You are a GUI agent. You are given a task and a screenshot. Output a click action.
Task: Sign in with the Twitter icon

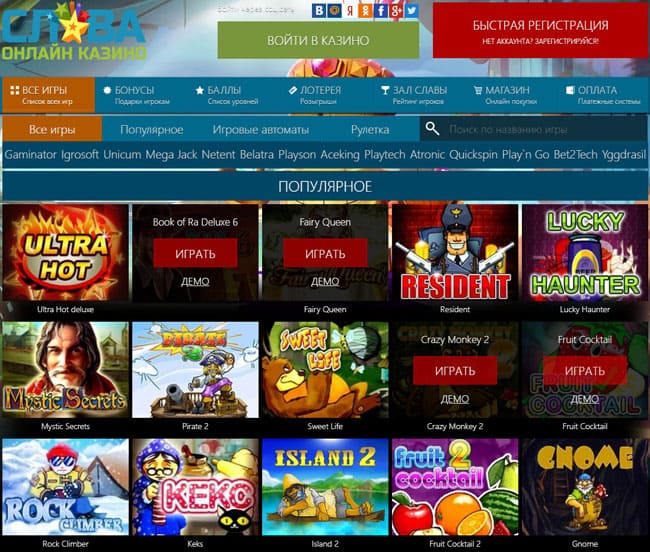click(411, 10)
